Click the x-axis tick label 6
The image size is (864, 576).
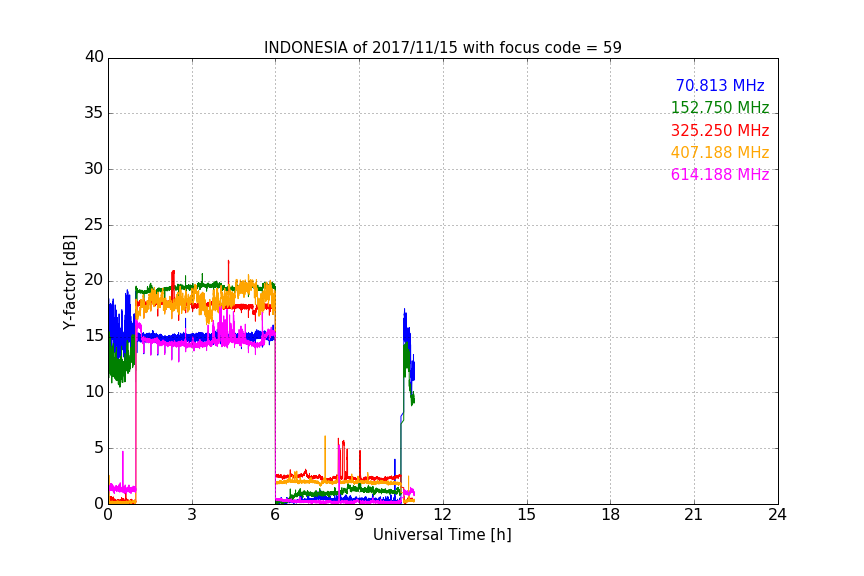point(276,515)
